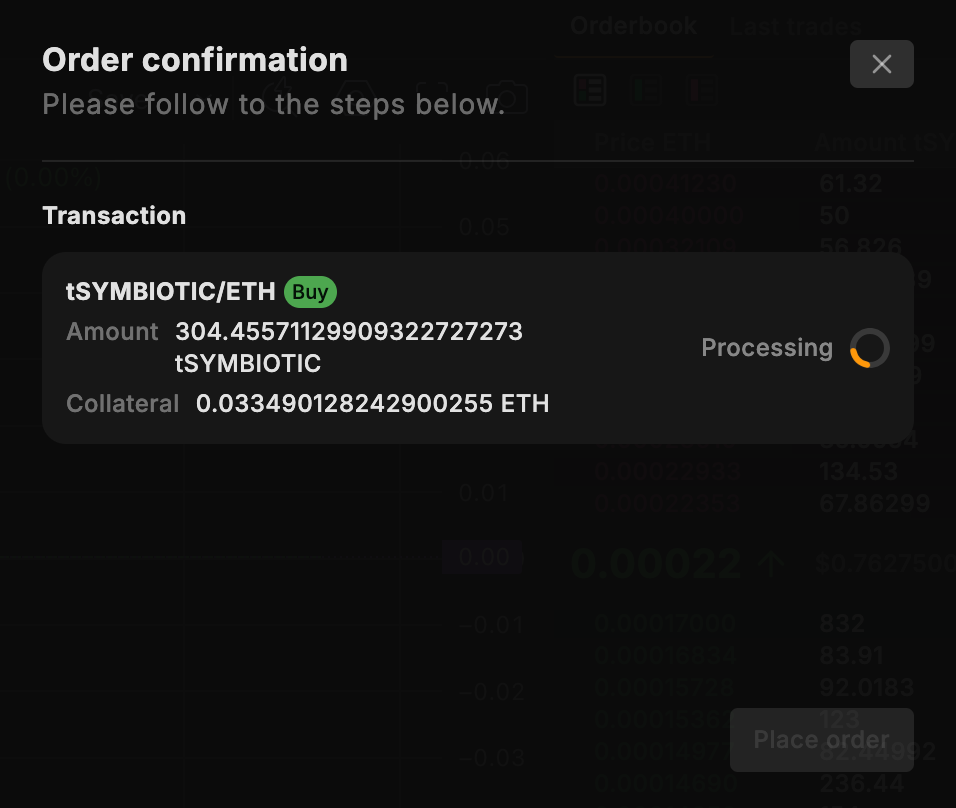Click the orange Processing spinner

tap(869, 348)
